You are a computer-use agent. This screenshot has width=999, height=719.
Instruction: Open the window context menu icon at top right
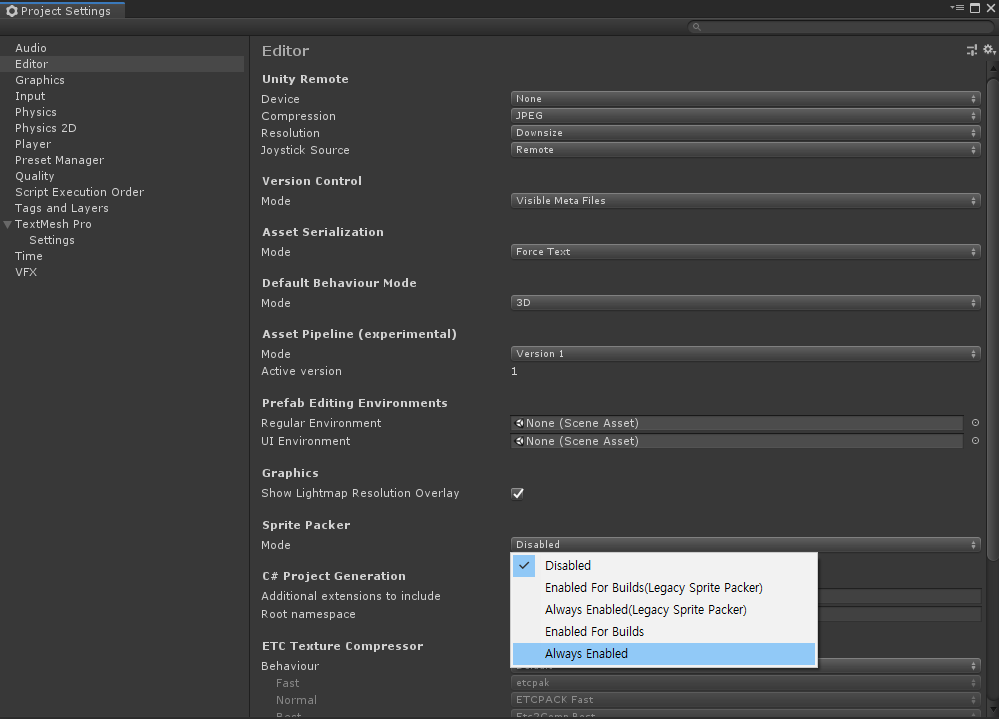957,8
